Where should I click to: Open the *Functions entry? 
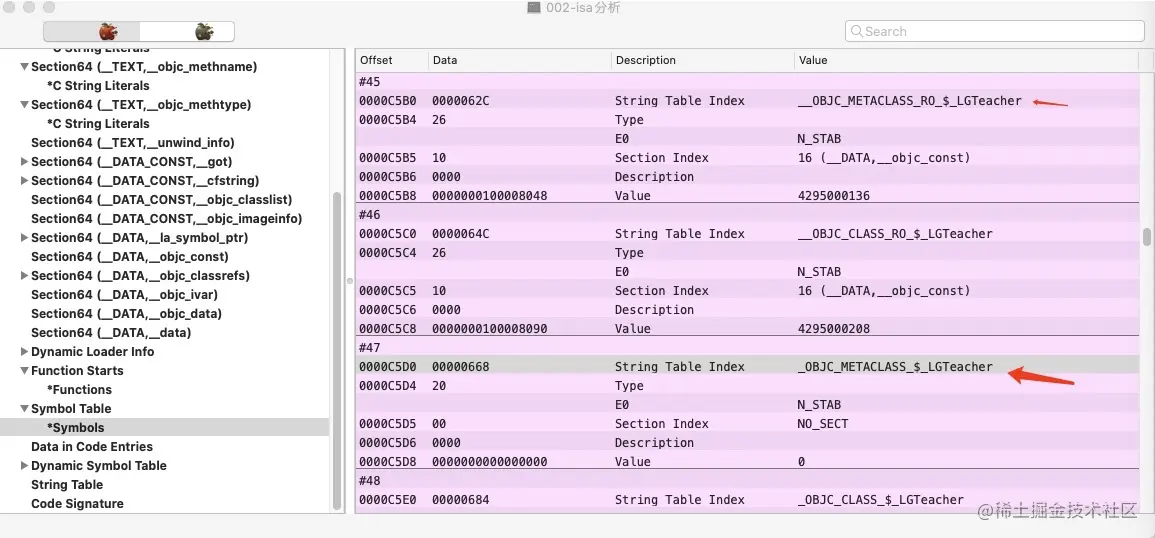80,390
